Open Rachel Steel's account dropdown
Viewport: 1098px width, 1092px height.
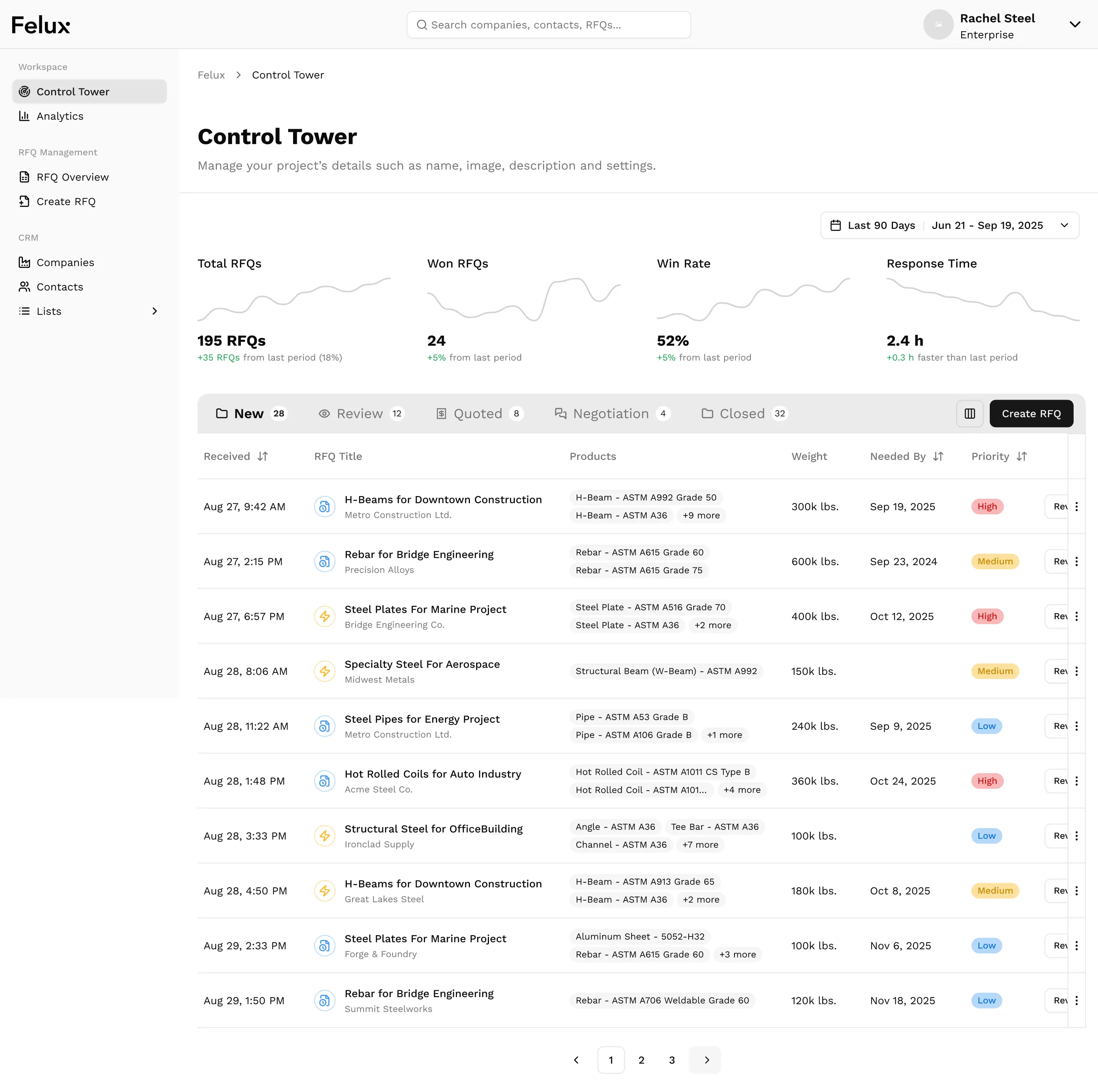[x=1075, y=24]
